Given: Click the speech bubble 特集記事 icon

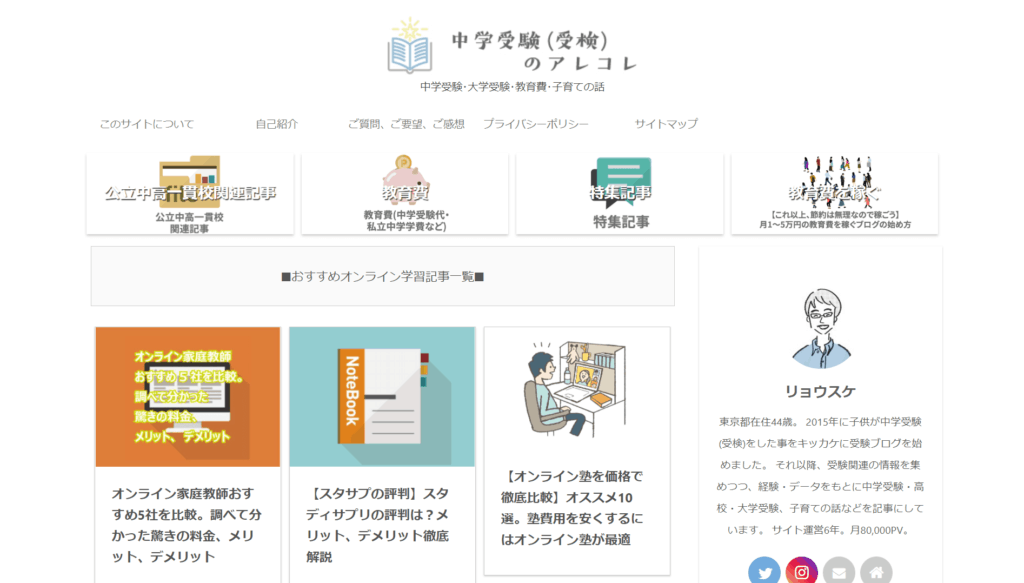Looking at the screenshot, I should (620, 181).
